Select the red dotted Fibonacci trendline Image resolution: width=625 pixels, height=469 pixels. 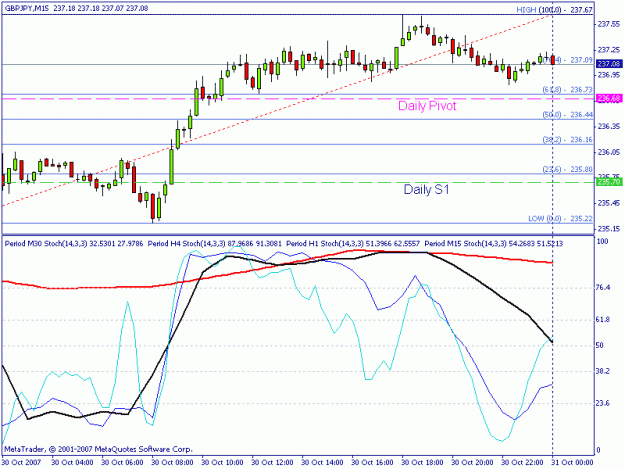279,110
